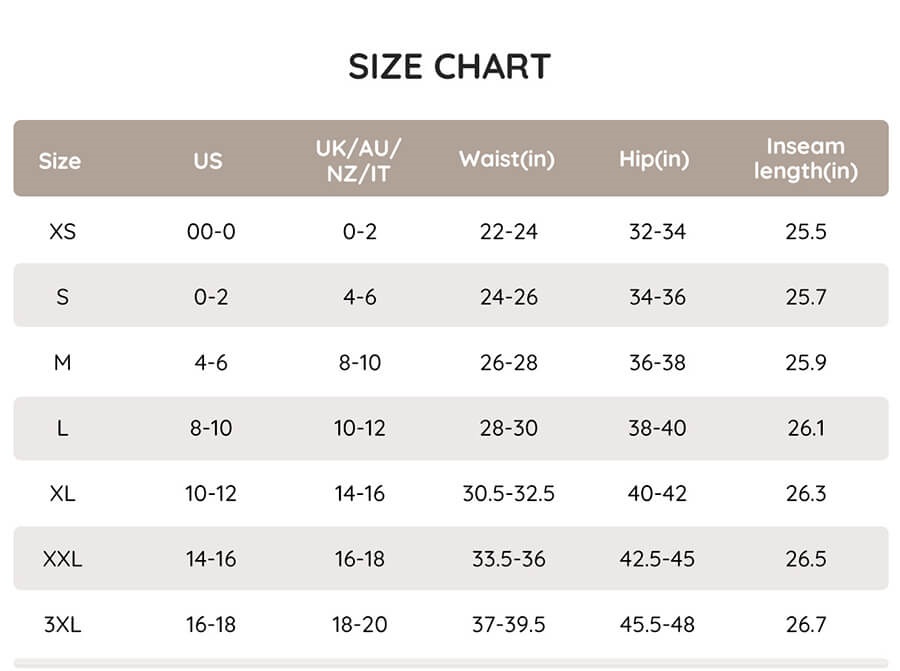Click the UK/AU/NZ/IT column header
900x671 pixels.
point(358,160)
